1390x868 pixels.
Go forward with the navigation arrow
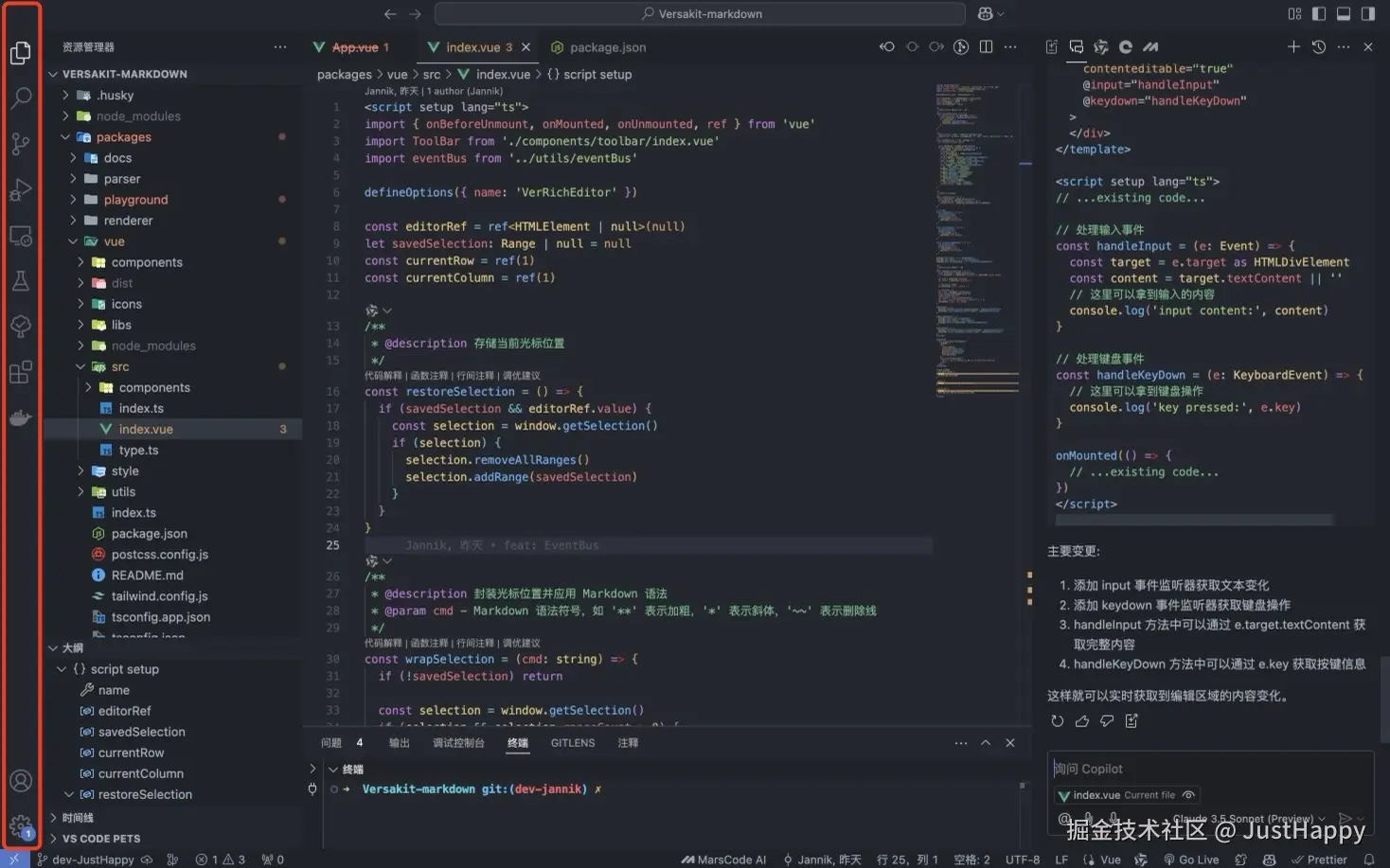[x=415, y=13]
